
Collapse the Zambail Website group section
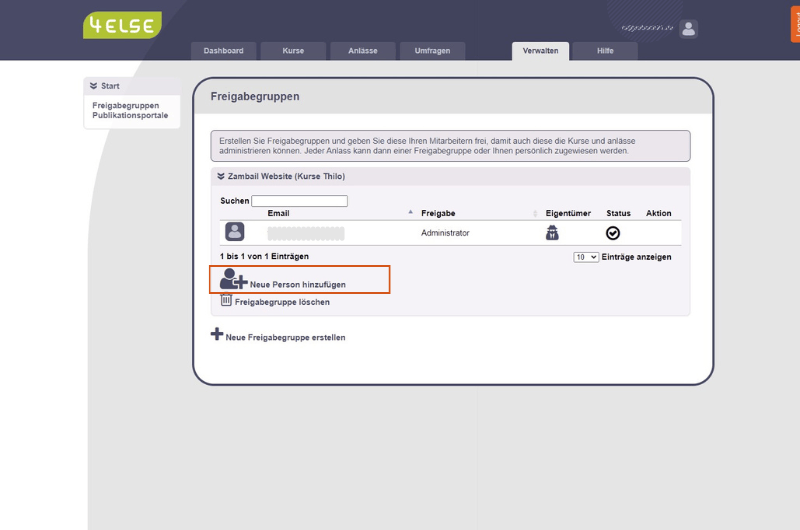click(x=221, y=176)
